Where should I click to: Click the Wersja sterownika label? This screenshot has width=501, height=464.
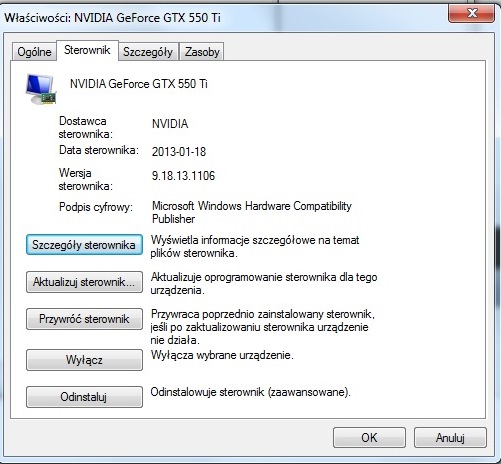[86, 179]
